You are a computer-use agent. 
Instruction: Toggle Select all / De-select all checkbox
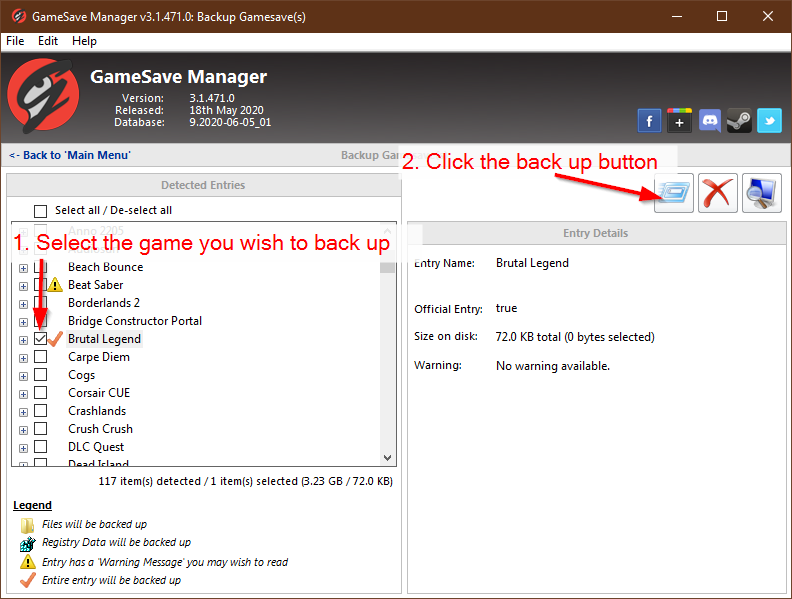(40, 211)
